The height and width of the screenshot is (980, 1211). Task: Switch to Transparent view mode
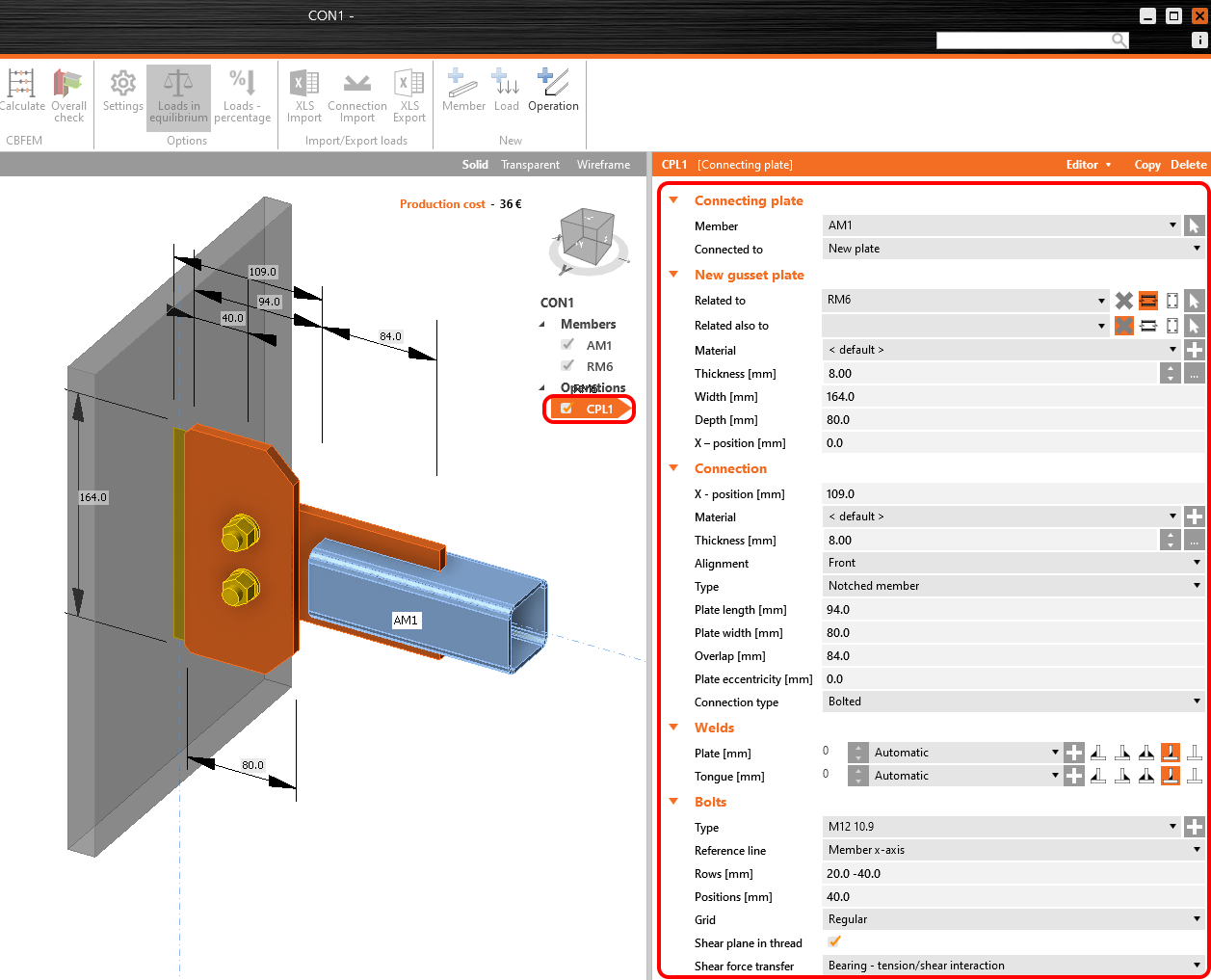tap(530, 165)
